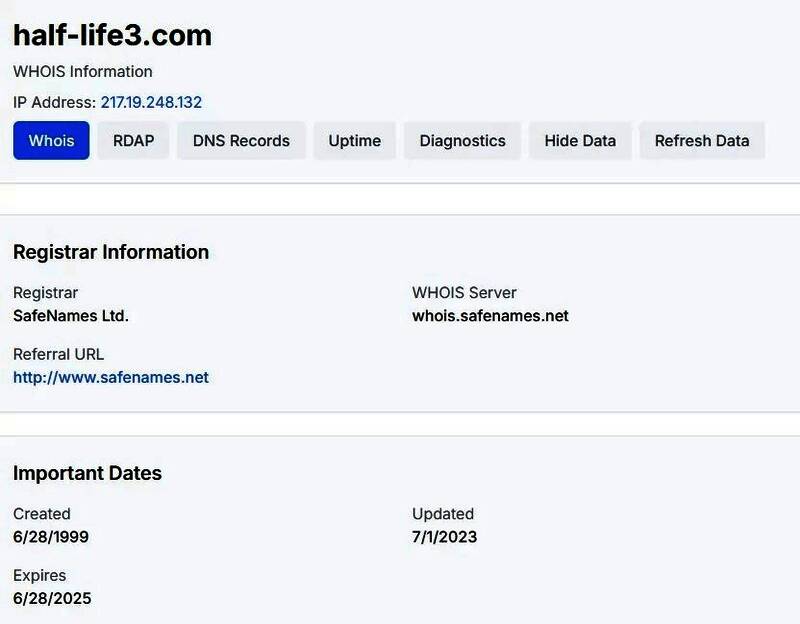Click the Expires date 6/28/2025
The image size is (800, 624).
[52, 598]
